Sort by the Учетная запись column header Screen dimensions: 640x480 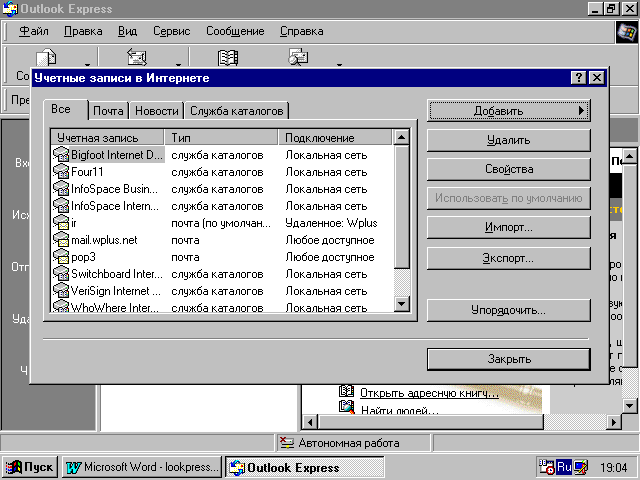click(x=107, y=138)
